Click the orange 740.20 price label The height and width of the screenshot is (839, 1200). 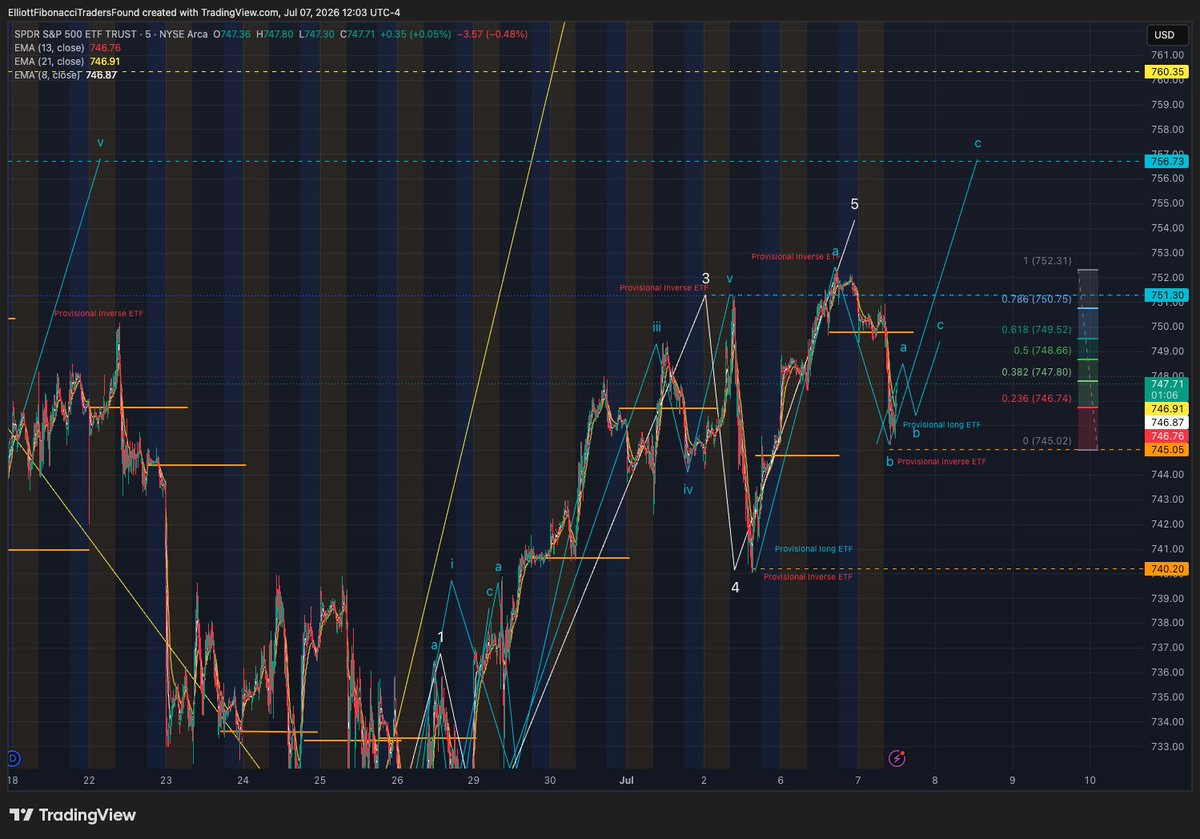tap(1167, 569)
